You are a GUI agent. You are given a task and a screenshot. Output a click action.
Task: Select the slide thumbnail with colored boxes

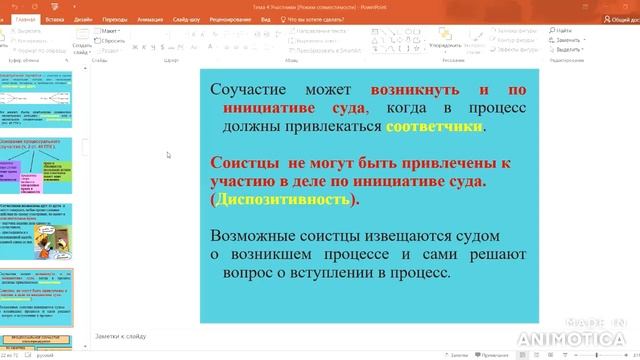pos(36,166)
